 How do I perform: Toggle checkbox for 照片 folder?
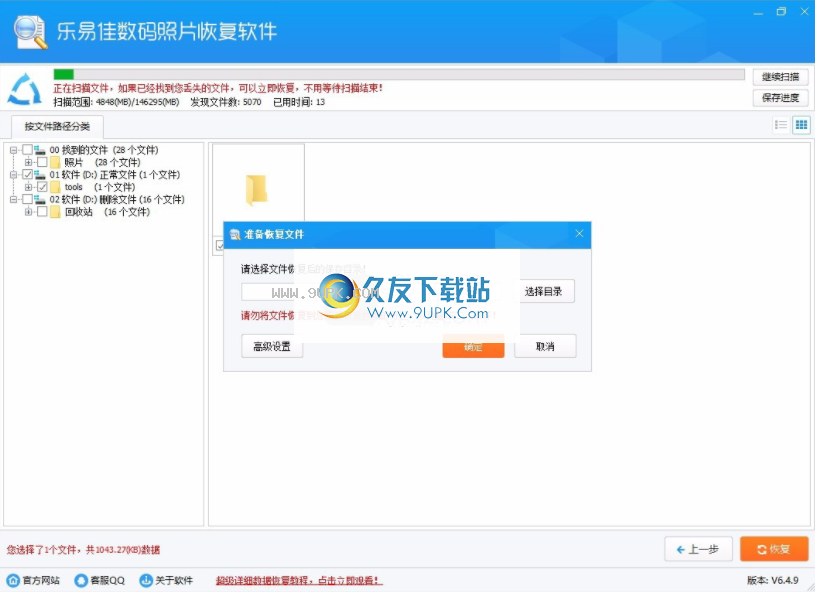click(42, 162)
